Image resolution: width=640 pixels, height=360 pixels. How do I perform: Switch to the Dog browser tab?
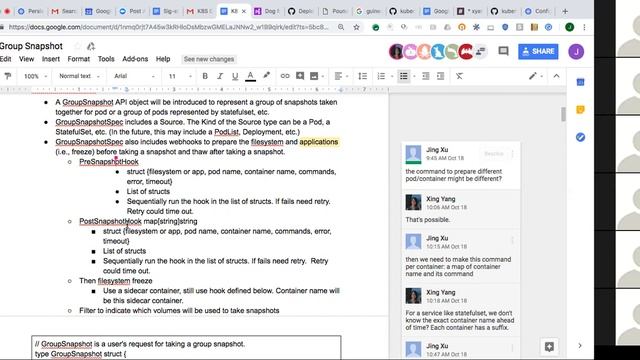point(267,11)
